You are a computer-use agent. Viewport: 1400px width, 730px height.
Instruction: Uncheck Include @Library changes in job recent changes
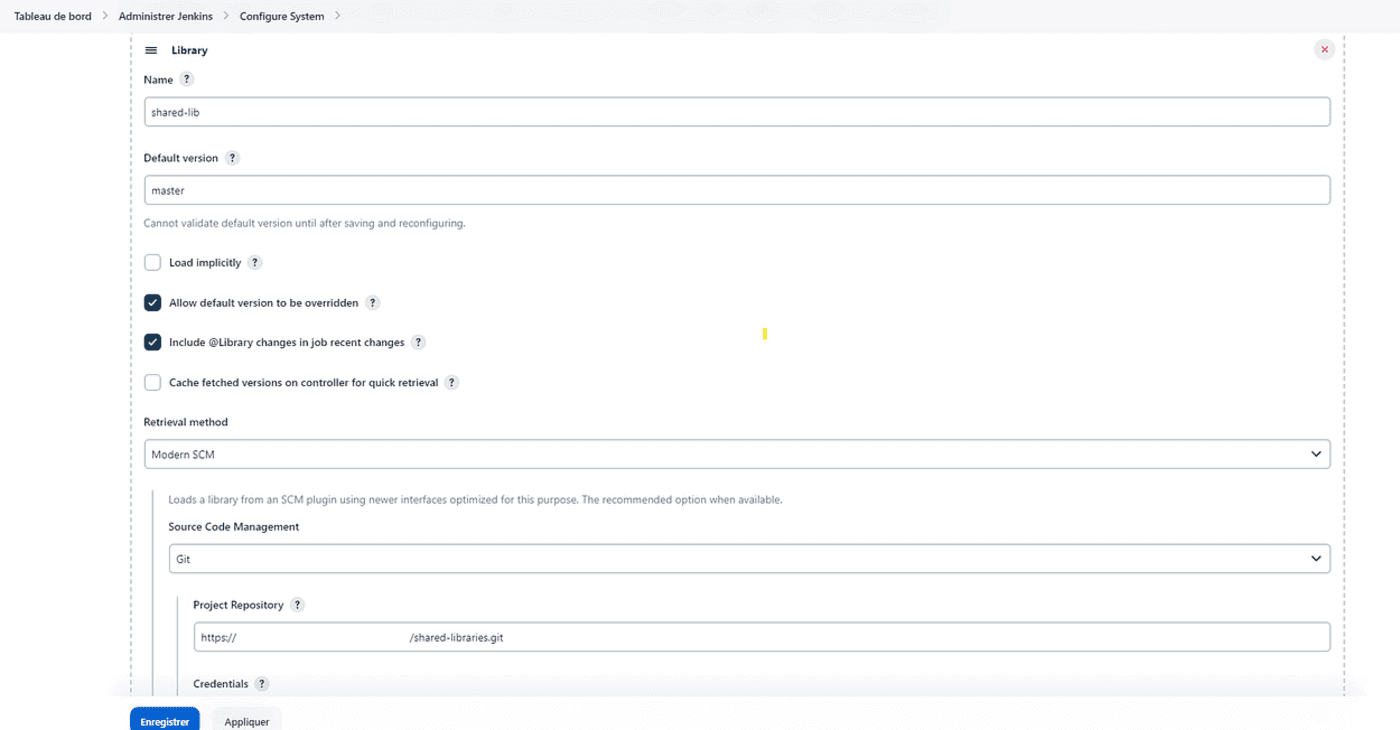pos(153,342)
